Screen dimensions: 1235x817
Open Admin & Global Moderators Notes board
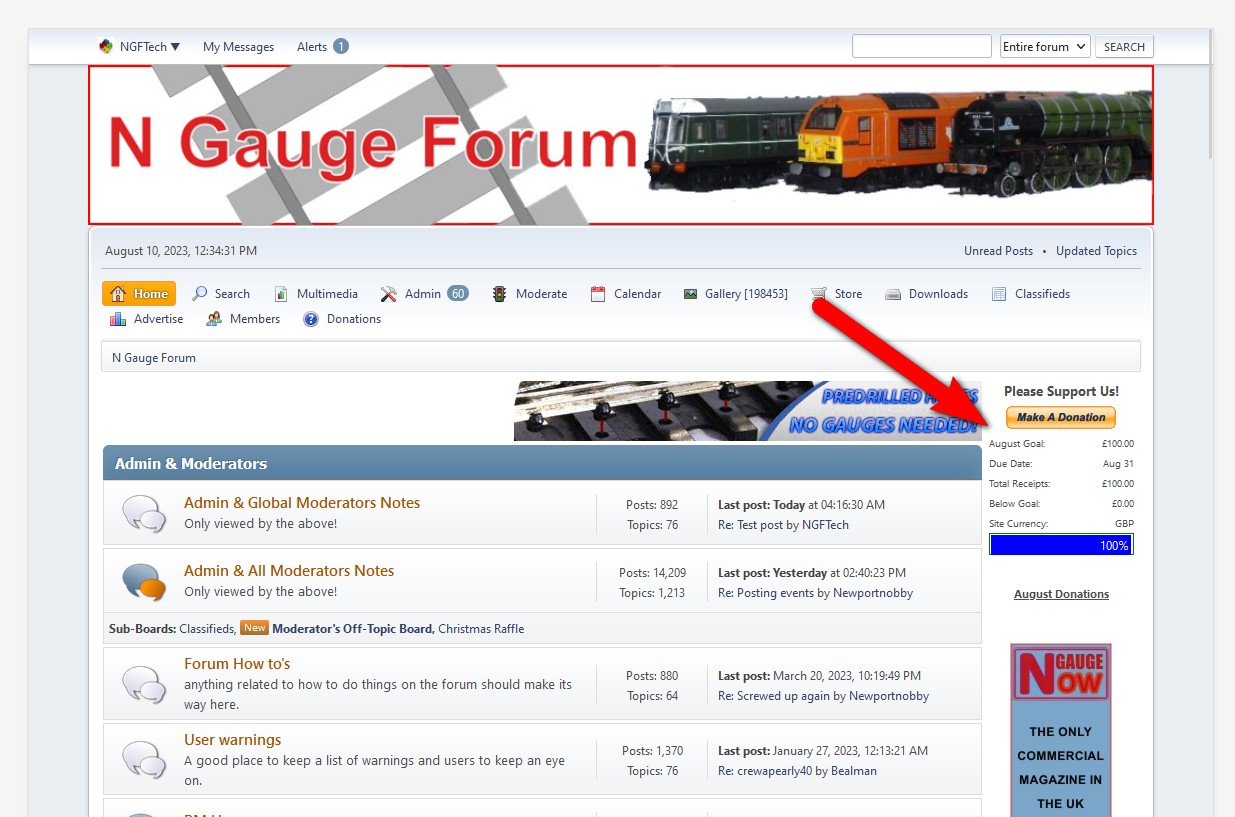point(302,503)
